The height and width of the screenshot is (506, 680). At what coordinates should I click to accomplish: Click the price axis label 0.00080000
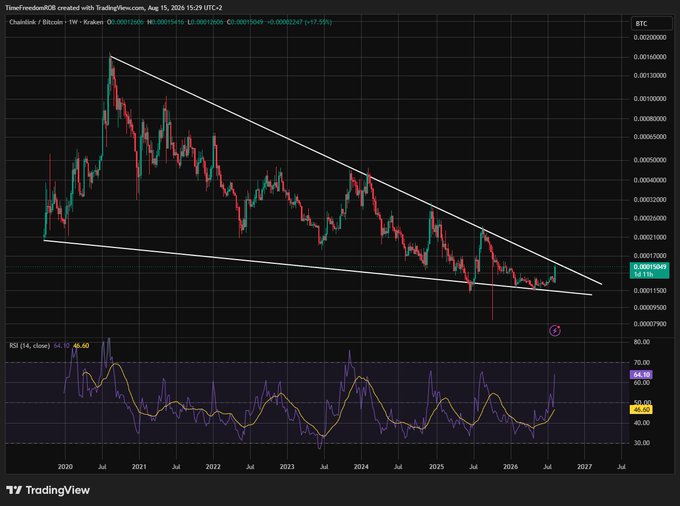[650, 118]
